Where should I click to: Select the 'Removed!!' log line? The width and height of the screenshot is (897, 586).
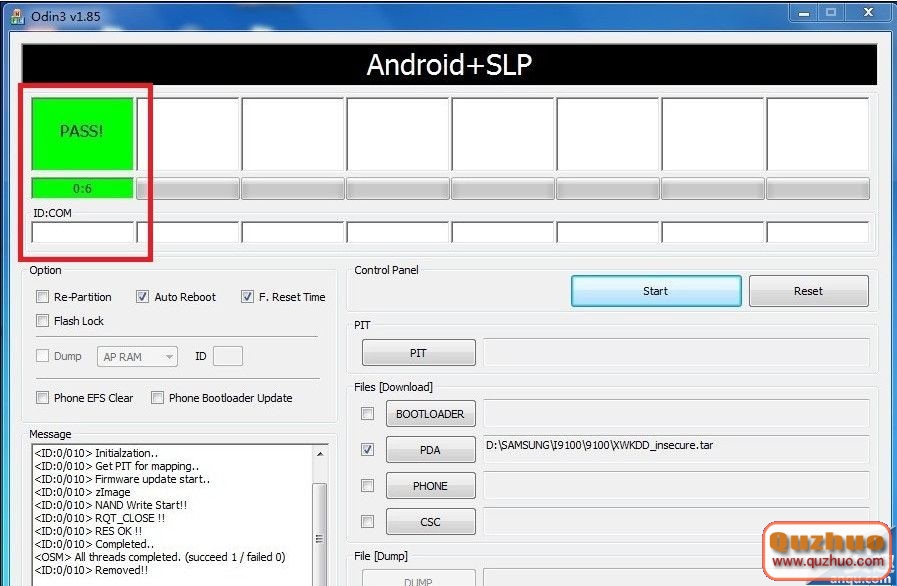[92, 570]
